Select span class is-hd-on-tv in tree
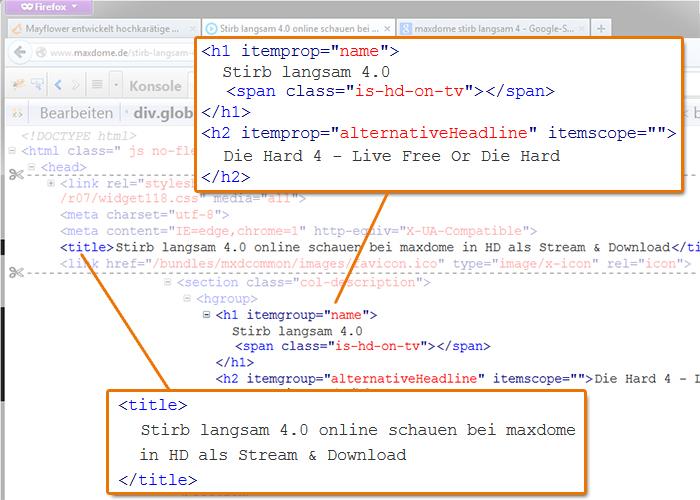 (x=362, y=346)
